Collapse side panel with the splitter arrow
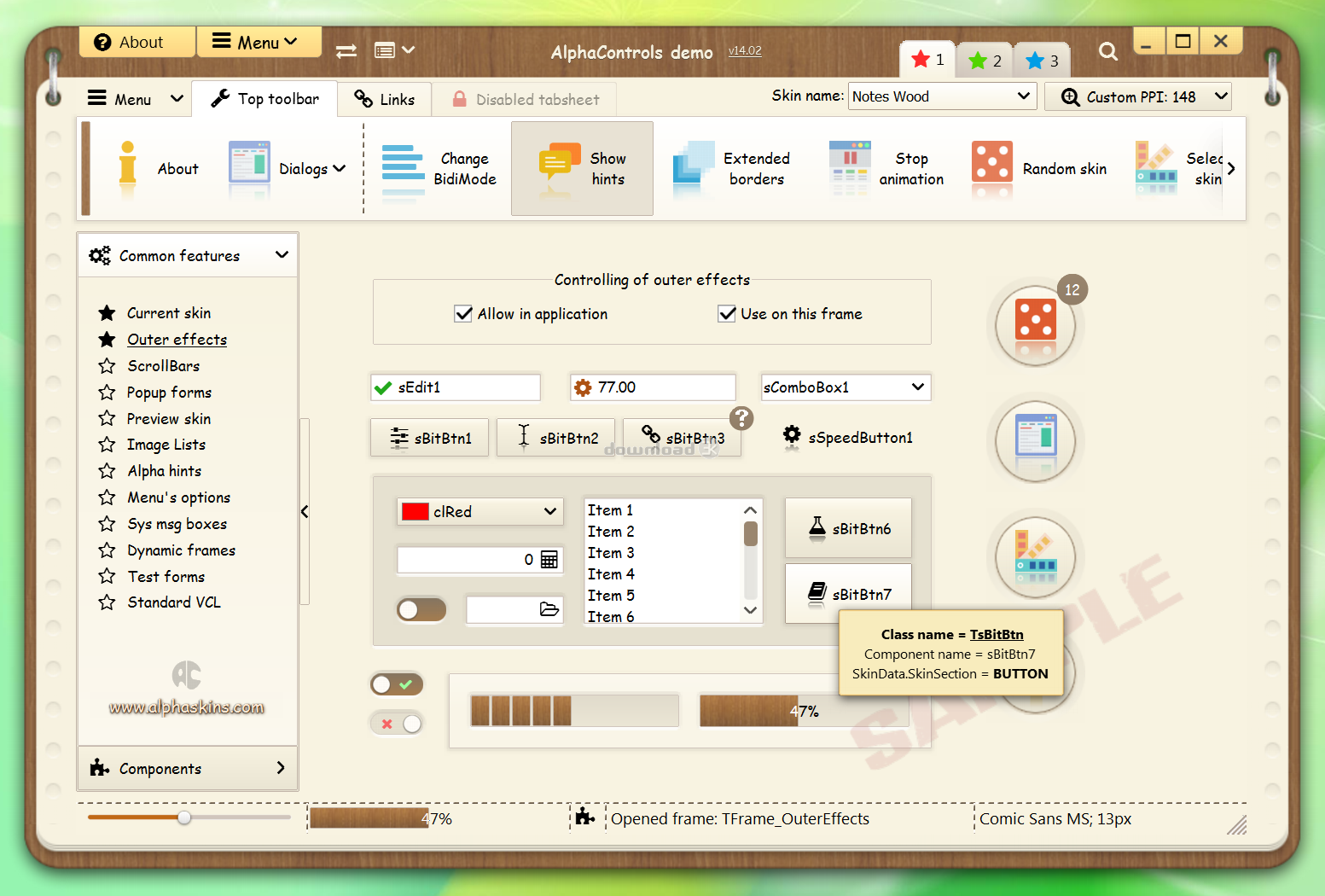This screenshot has height=896, width=1325. [x=305, y=511]
